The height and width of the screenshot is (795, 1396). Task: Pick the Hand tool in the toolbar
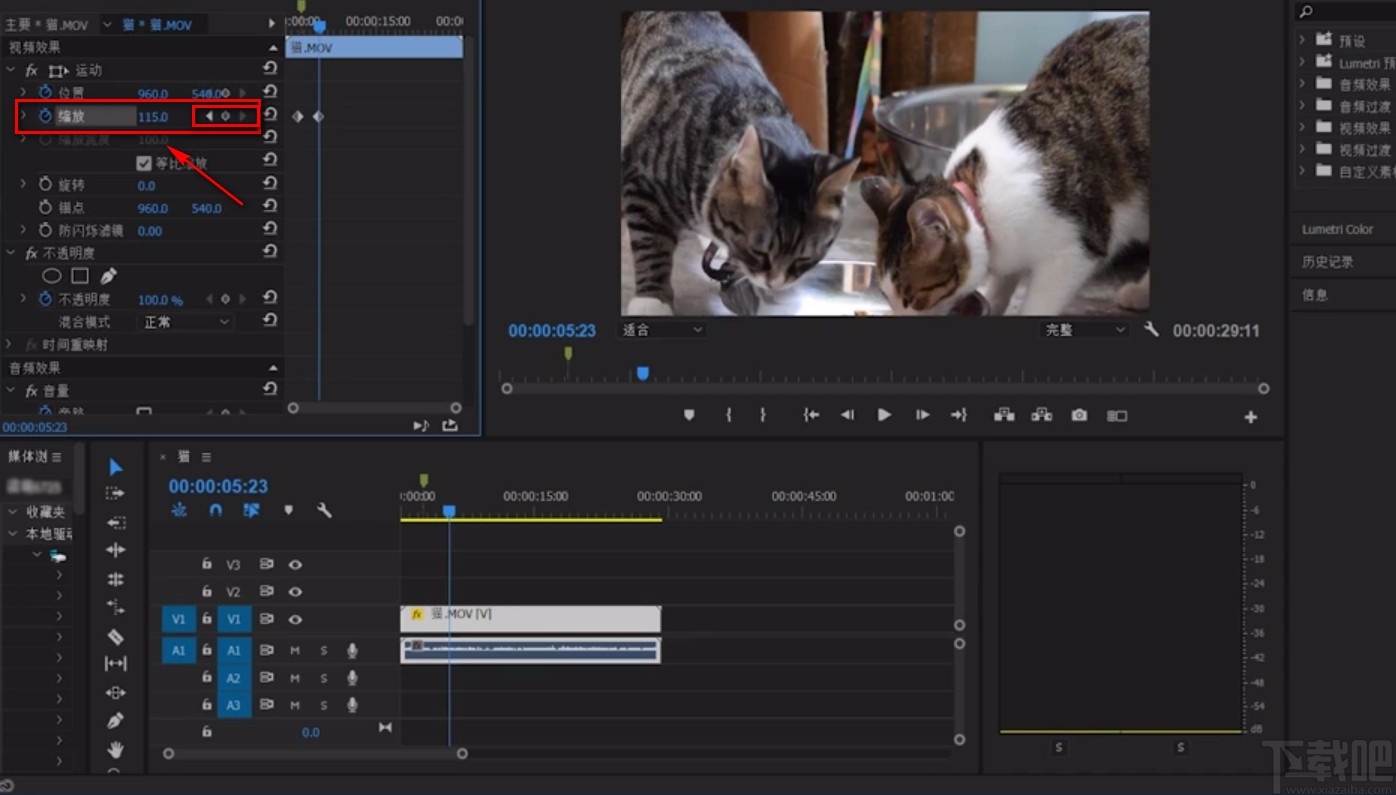click(x=116, y=749)
